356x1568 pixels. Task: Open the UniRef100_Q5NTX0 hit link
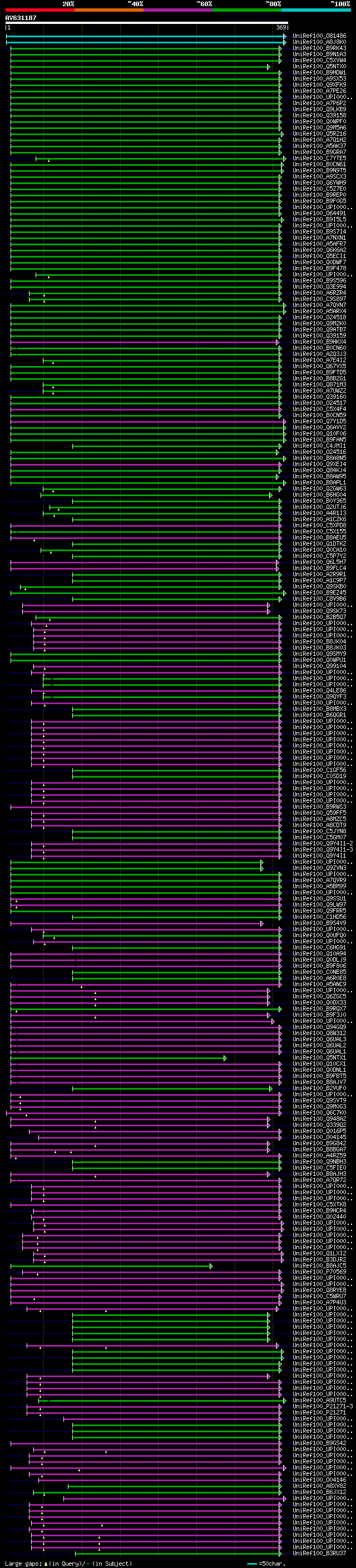[319, 66]
